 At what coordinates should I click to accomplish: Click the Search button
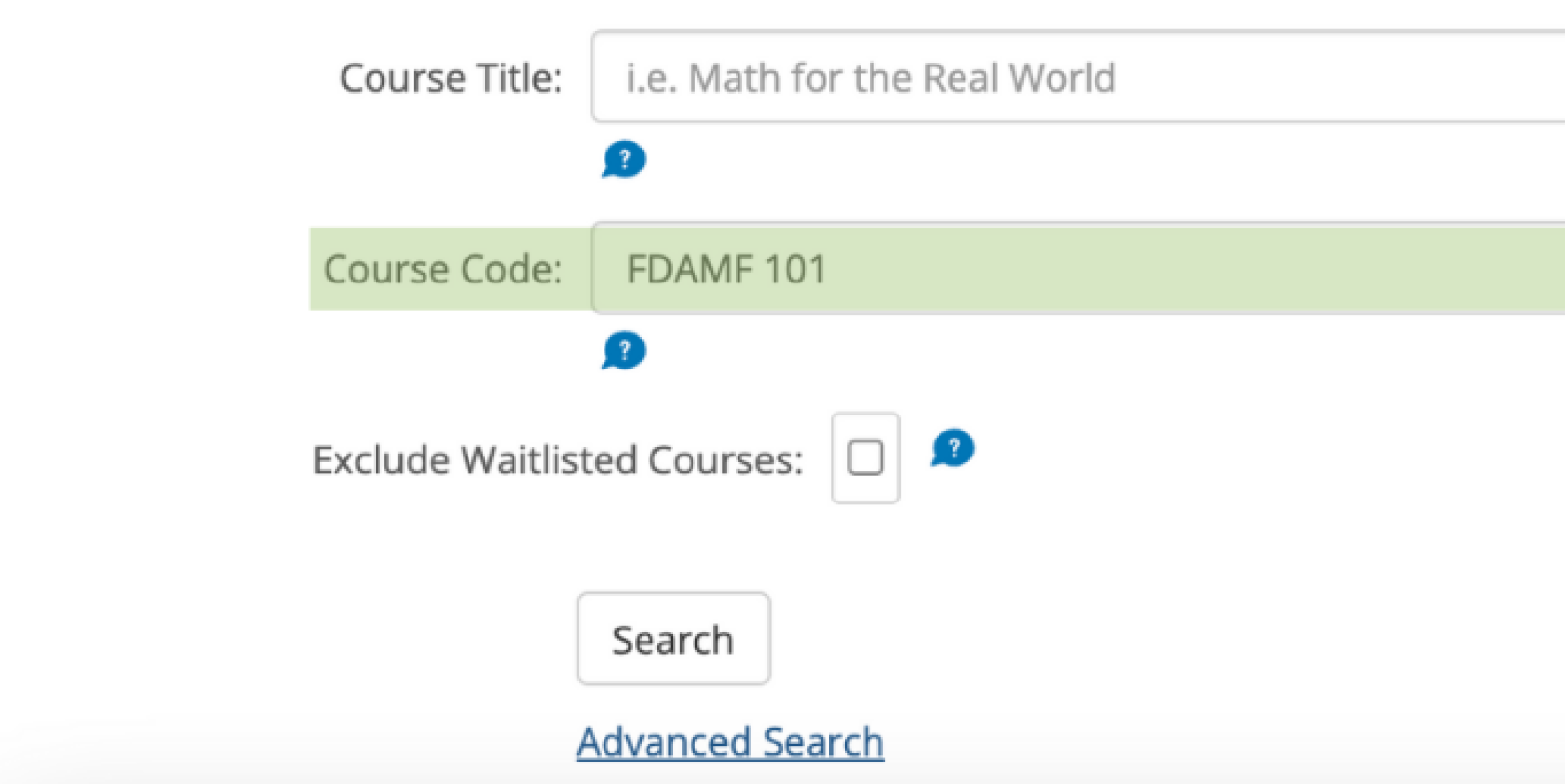tap(673, 638)
